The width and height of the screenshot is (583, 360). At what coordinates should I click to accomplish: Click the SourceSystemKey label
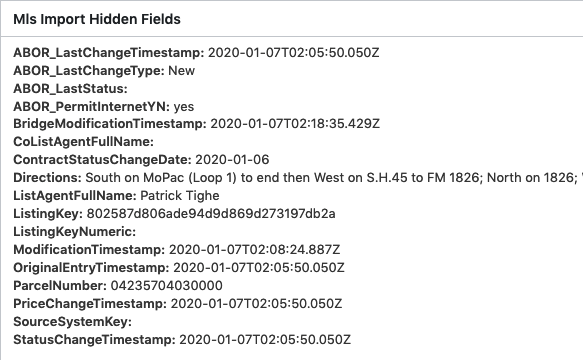tap(73, 322)
